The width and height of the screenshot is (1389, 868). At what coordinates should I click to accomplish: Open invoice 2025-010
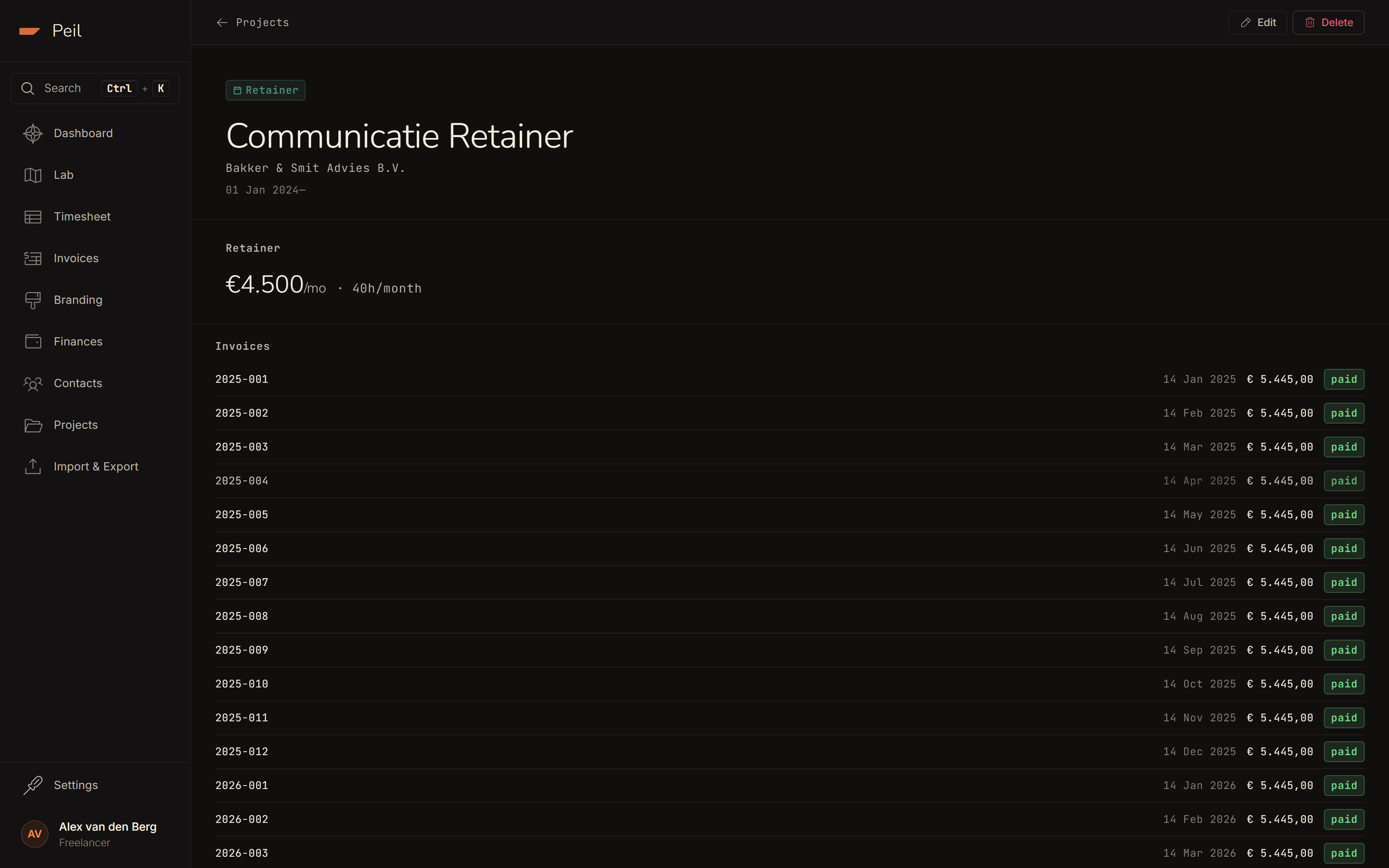(790, 684)
